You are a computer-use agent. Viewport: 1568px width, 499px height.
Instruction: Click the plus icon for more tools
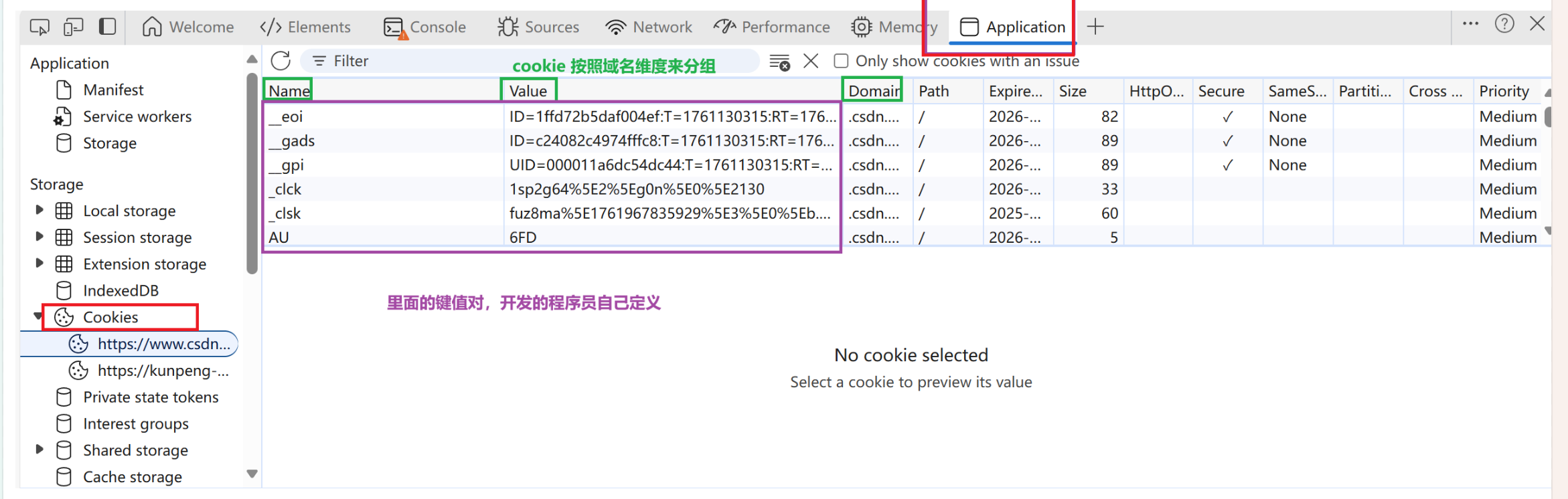pos(1095,27)
